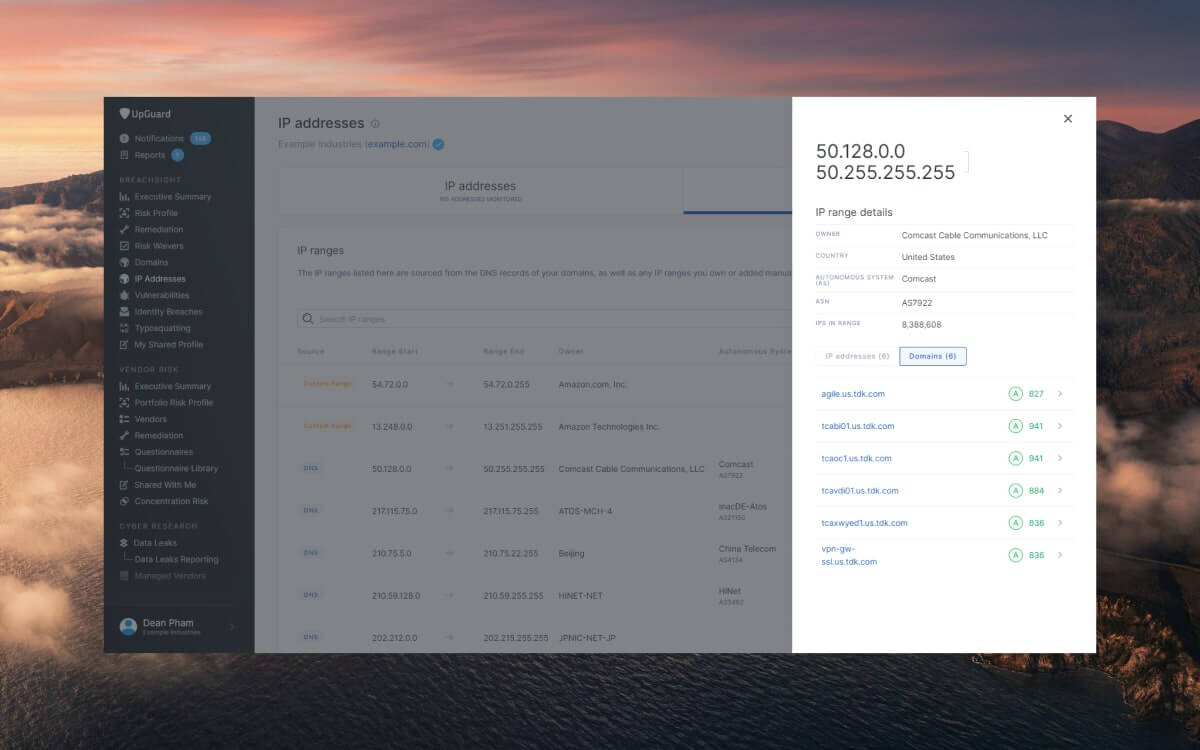Expand the tcaoc1.us.tdk.com row chevron
Image resolution: width=1200 pixels, height=750 pixels.
click(x=1060, y=458)
